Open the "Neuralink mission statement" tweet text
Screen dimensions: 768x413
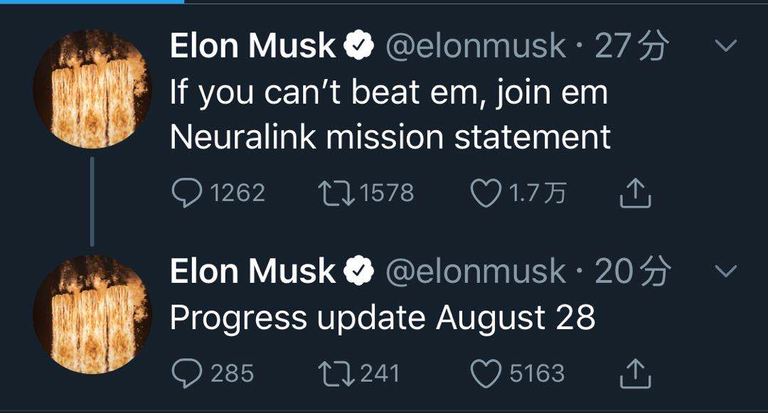[x=390, y=137]
